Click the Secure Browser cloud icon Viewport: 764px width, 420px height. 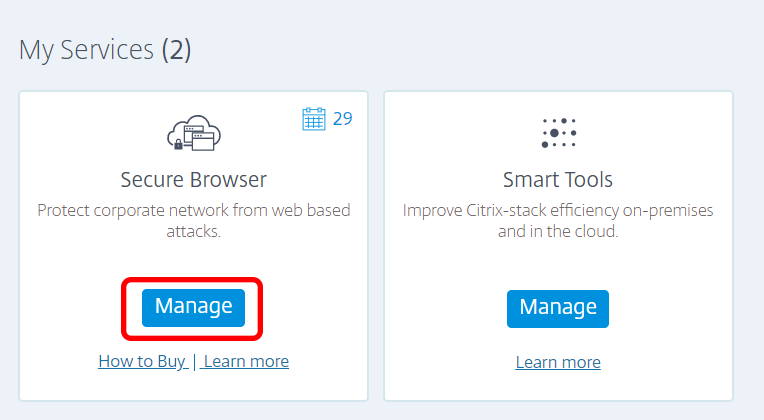194,133
